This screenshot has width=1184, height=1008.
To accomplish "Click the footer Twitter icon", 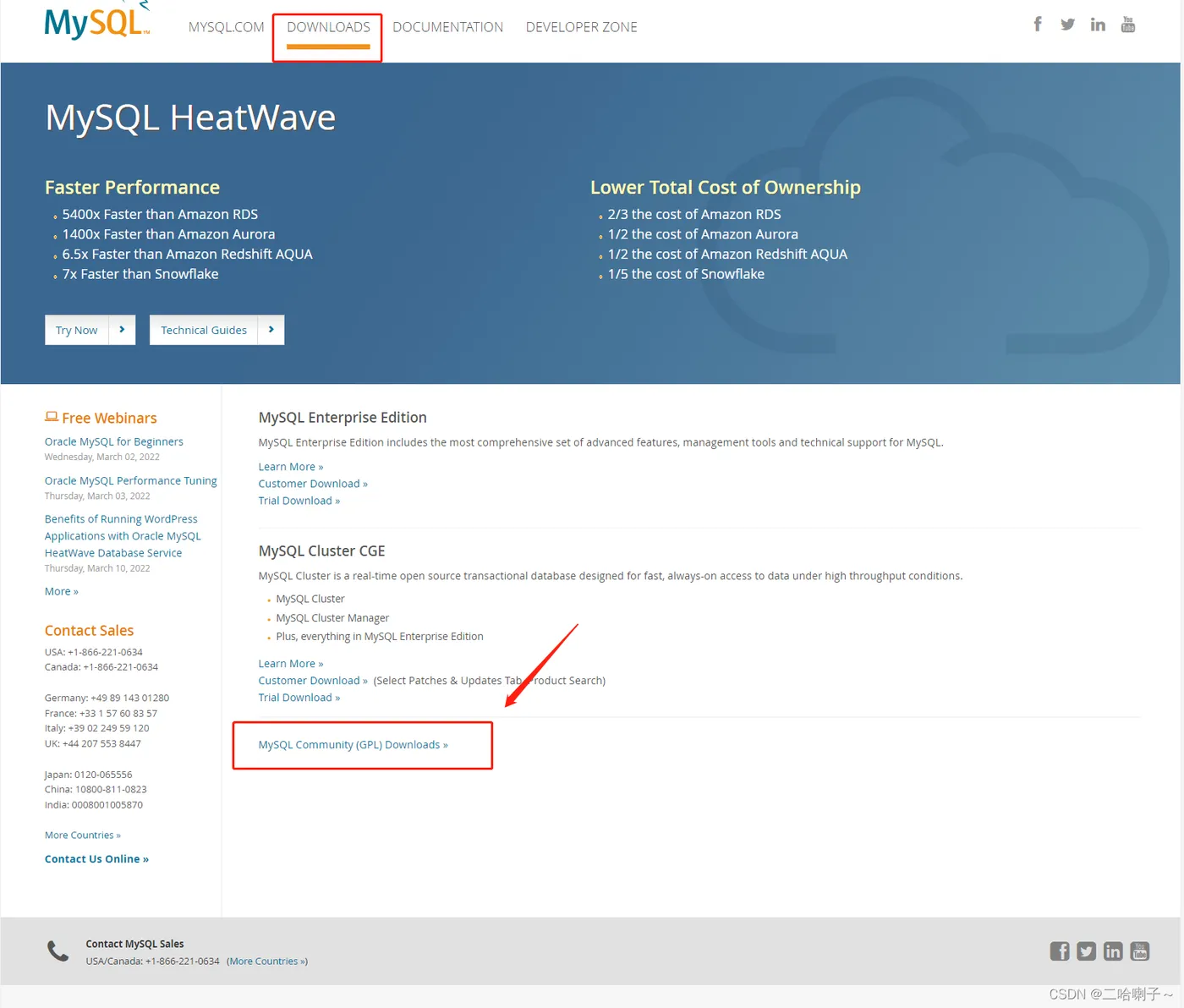I will [1087, 951].
